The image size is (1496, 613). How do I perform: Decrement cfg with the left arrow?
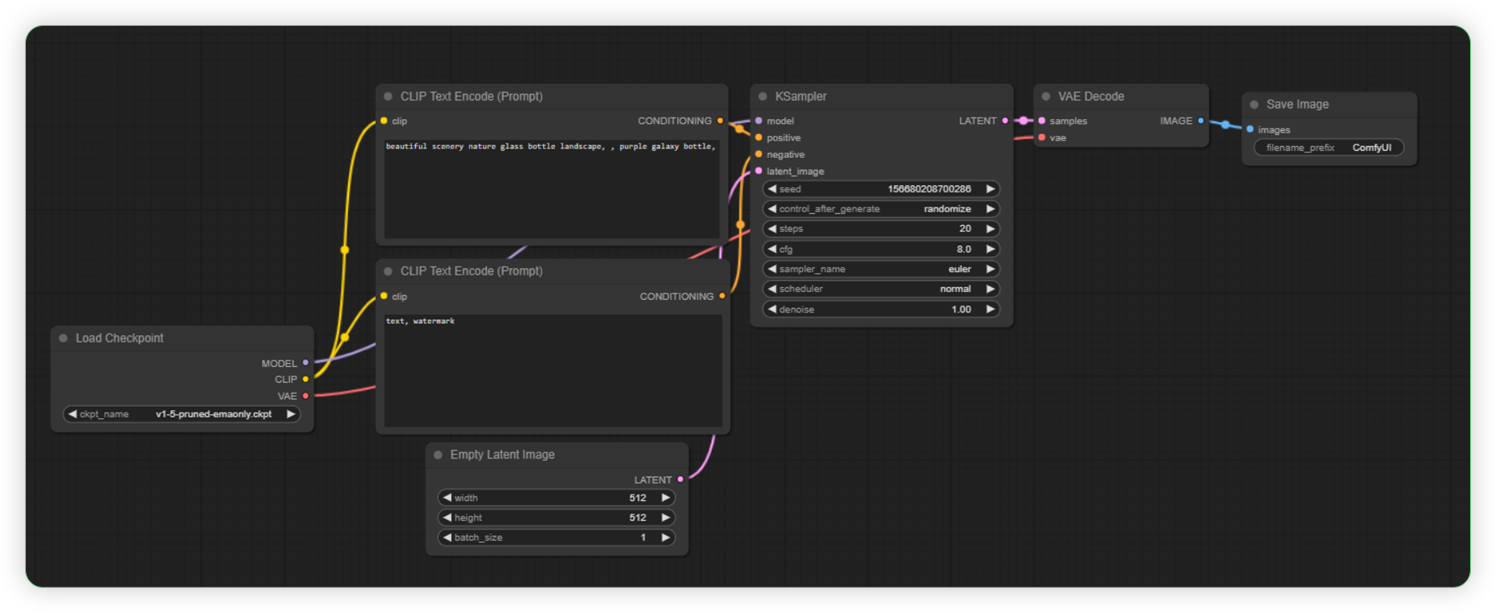point(771,248)
